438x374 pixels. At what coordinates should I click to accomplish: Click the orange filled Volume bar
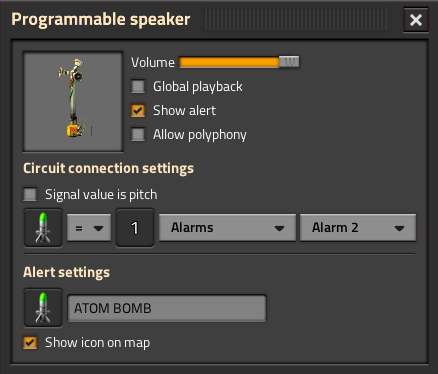click(229, 62)
